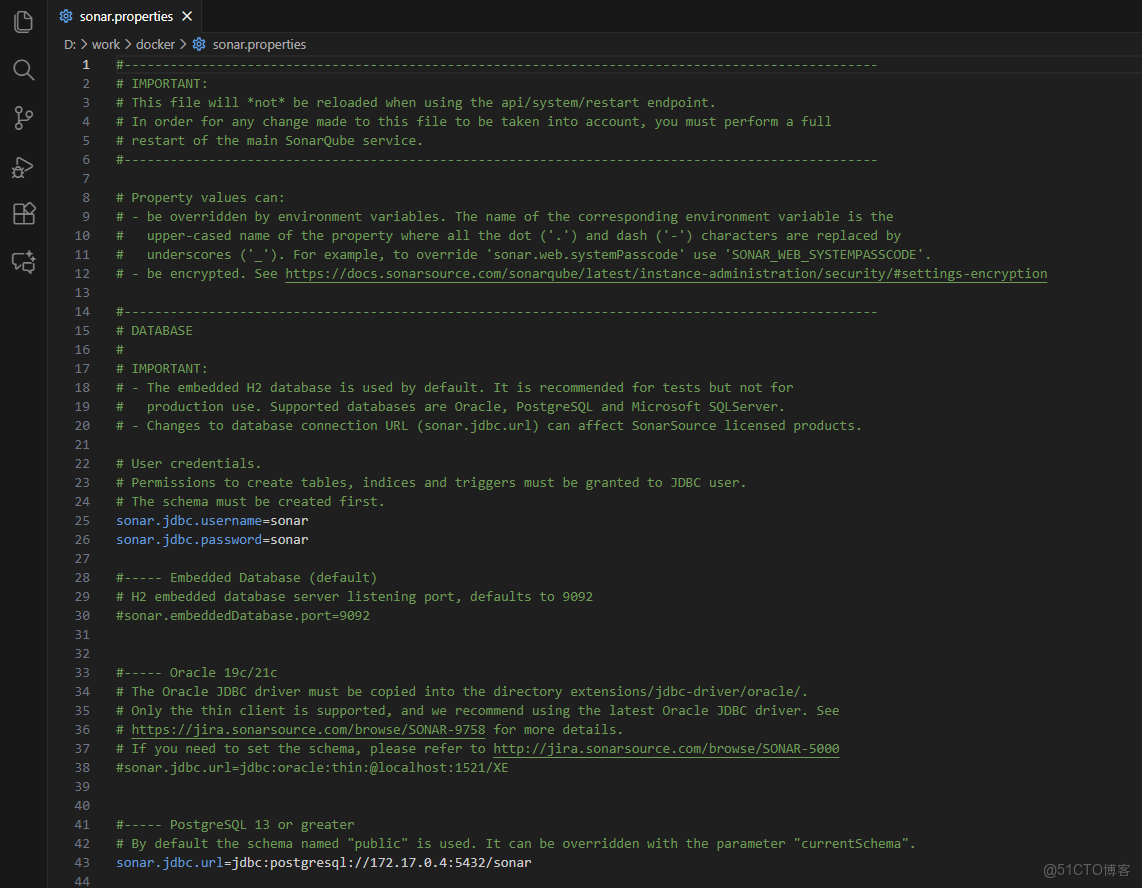Click the gear icon in the breadcrumb bar
This screenshot has width=1142, height=888.
click(198, 44)
